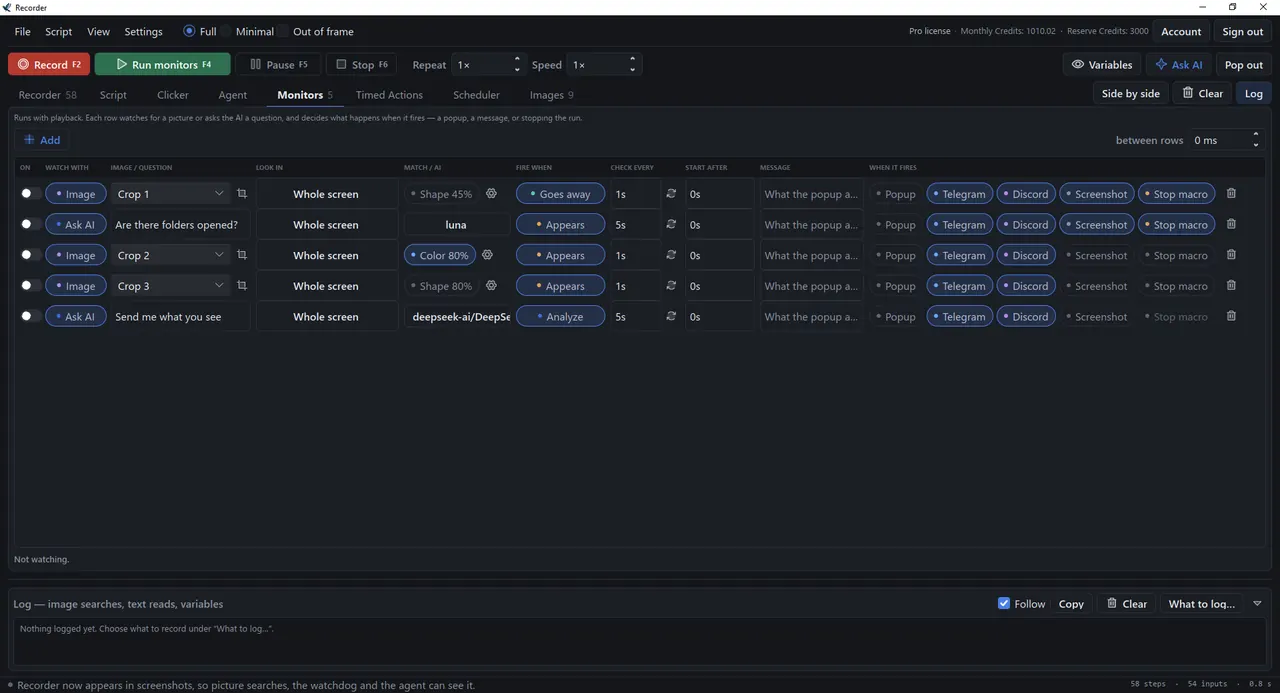The height and width of the screenshot is (693, 1280).
Task: Click the Pop out button
Action: coord(1243,65)
